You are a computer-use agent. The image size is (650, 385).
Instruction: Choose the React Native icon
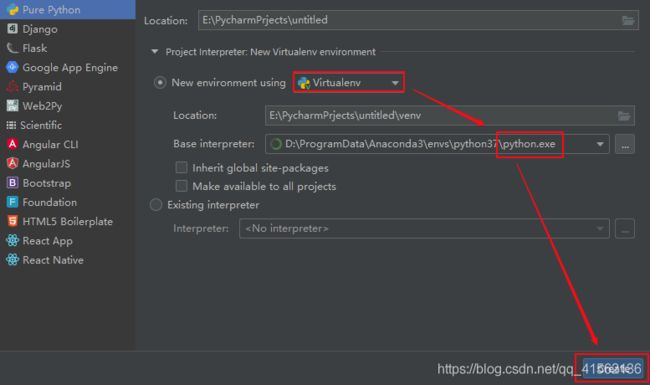[x=12, y=260]
